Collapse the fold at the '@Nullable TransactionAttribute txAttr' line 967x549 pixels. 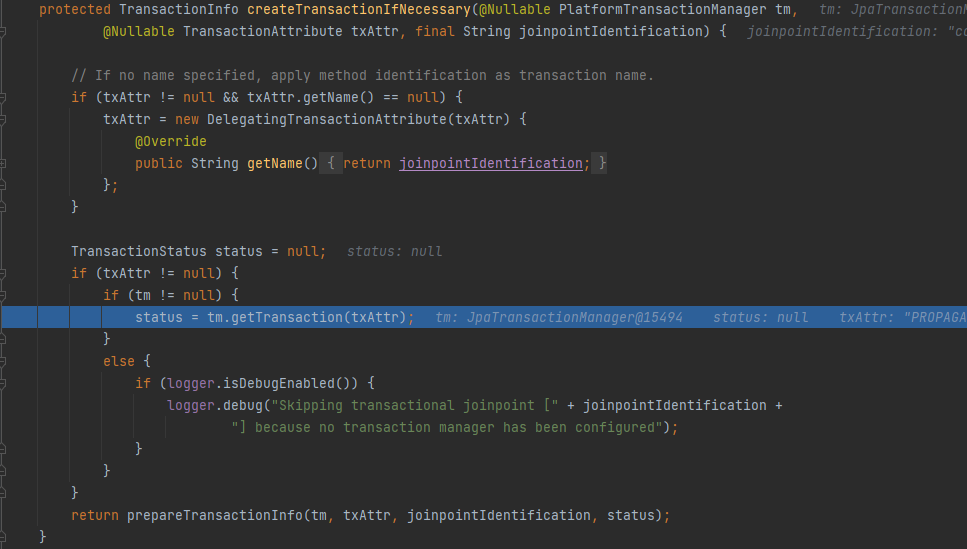coord(2,31)
